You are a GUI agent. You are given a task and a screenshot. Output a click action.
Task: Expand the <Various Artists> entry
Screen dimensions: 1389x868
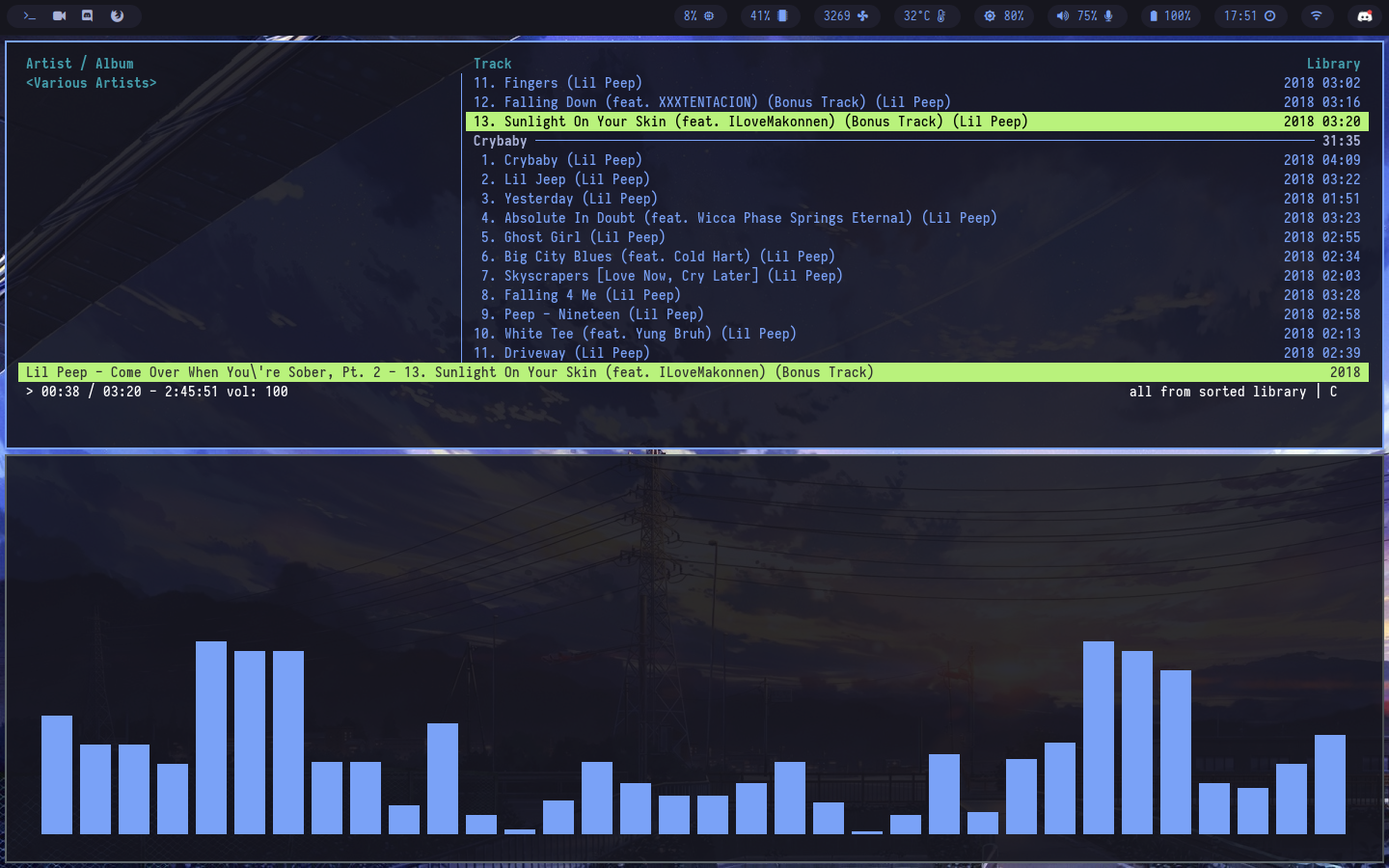[x=91, y=83]
